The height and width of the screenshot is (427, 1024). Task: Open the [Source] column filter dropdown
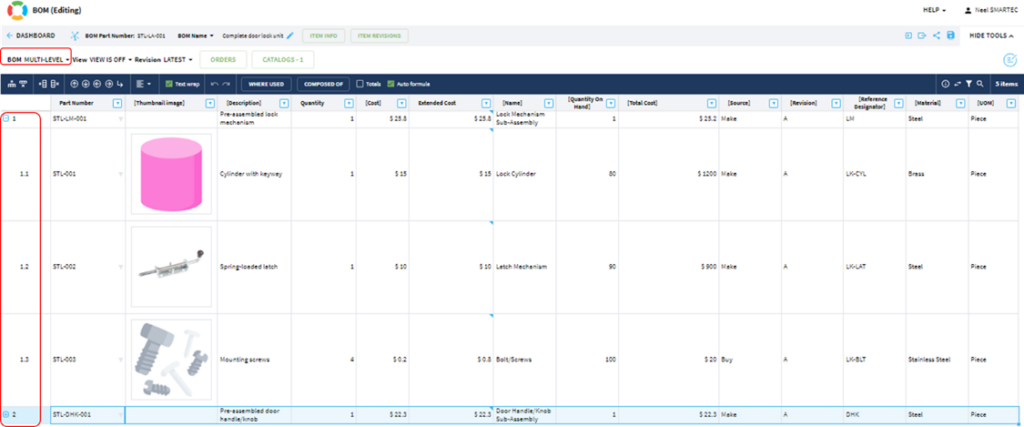click(773, 103)
